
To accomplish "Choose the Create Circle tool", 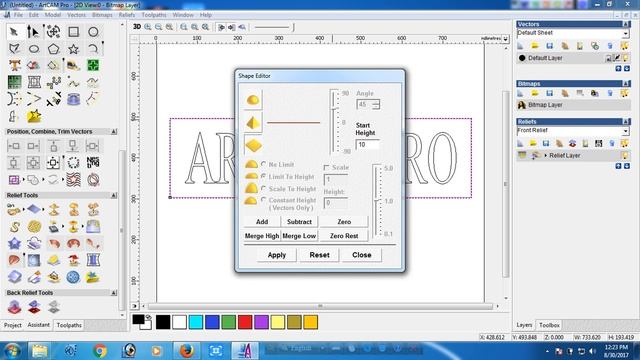I will point(93,32).
